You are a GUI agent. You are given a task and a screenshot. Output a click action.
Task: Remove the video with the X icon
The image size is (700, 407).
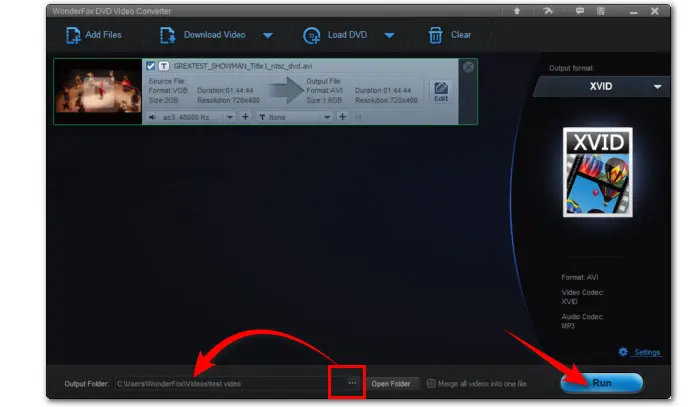click(x=468, y=67)
